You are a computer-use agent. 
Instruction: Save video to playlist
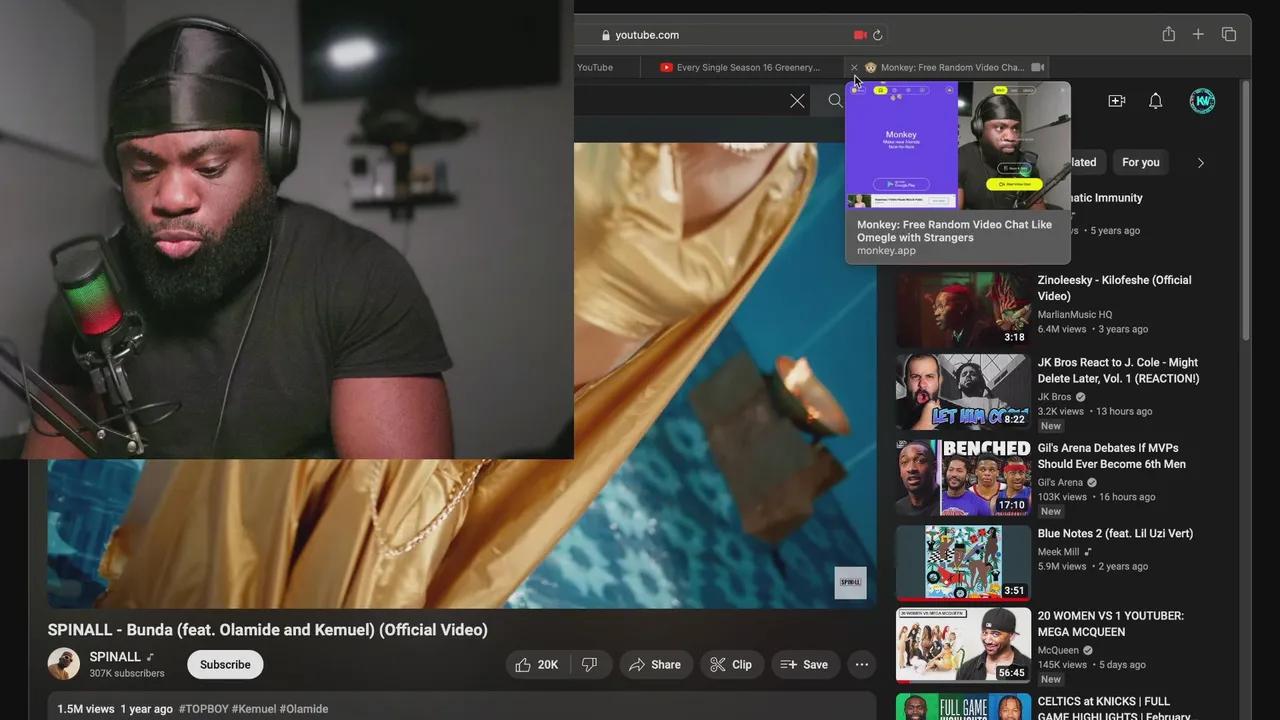[x=804, y=664]
